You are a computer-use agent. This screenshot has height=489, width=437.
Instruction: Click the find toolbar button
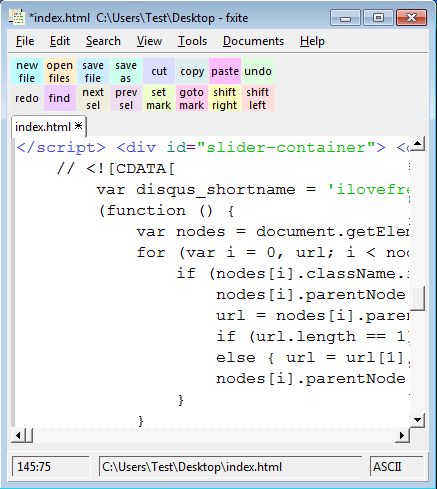tap(59, 98)
